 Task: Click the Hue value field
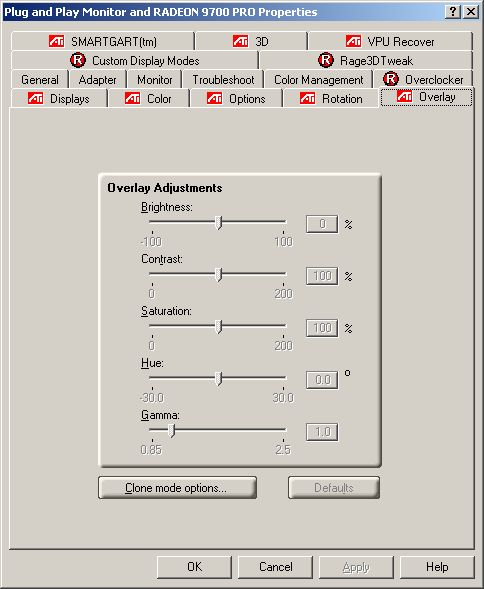(x=322, y=380)
